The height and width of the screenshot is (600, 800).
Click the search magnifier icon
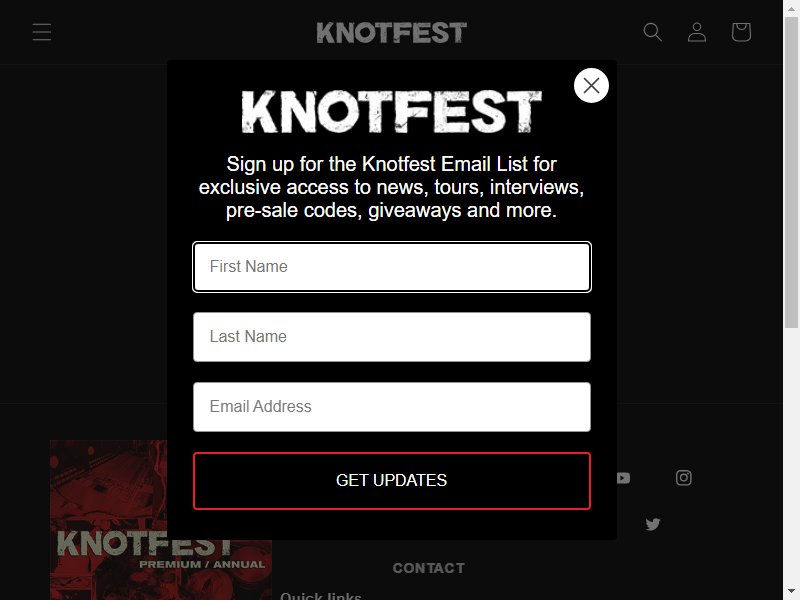click(653, 32)
